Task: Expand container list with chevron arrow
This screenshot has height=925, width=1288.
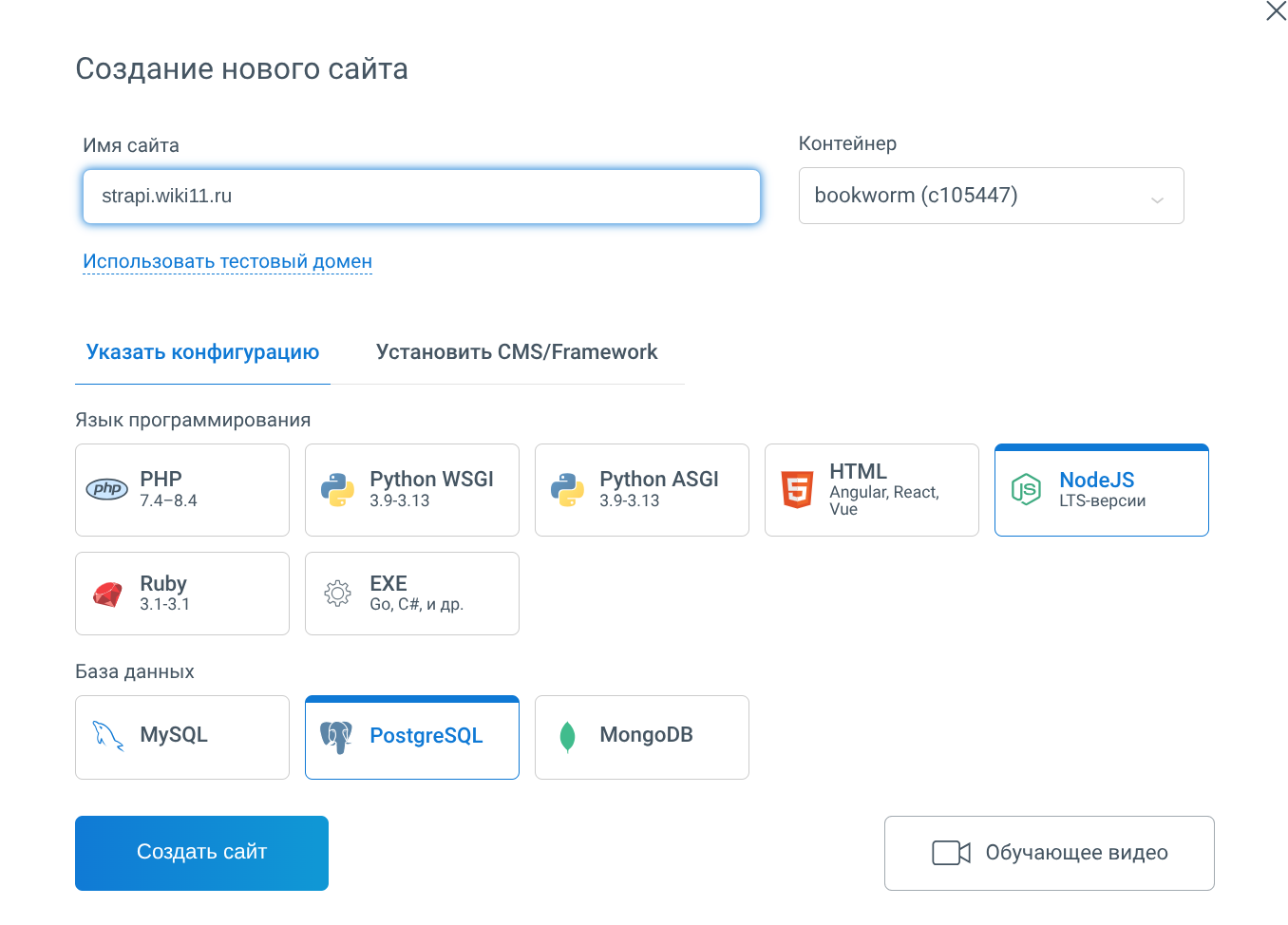Action: (x=1157, y=199)
